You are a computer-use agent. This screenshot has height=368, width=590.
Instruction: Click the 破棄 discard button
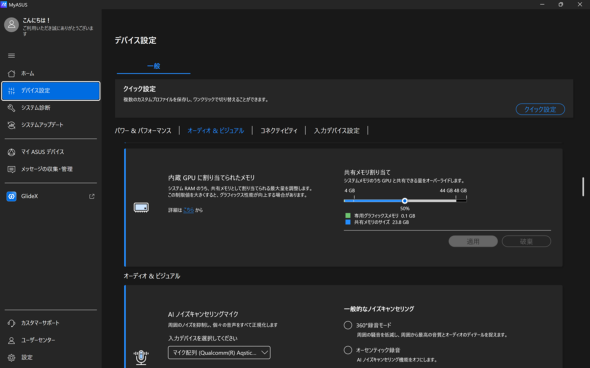(526, 242)
